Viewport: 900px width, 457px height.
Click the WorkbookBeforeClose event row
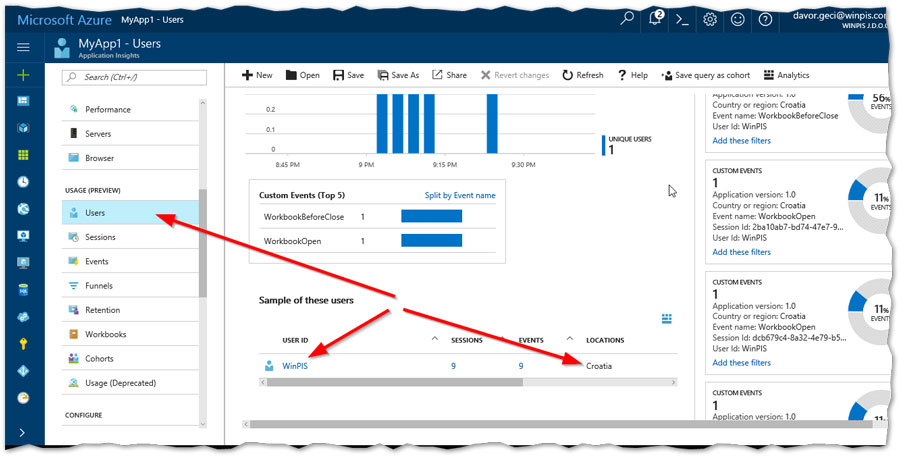click(377, 216)
